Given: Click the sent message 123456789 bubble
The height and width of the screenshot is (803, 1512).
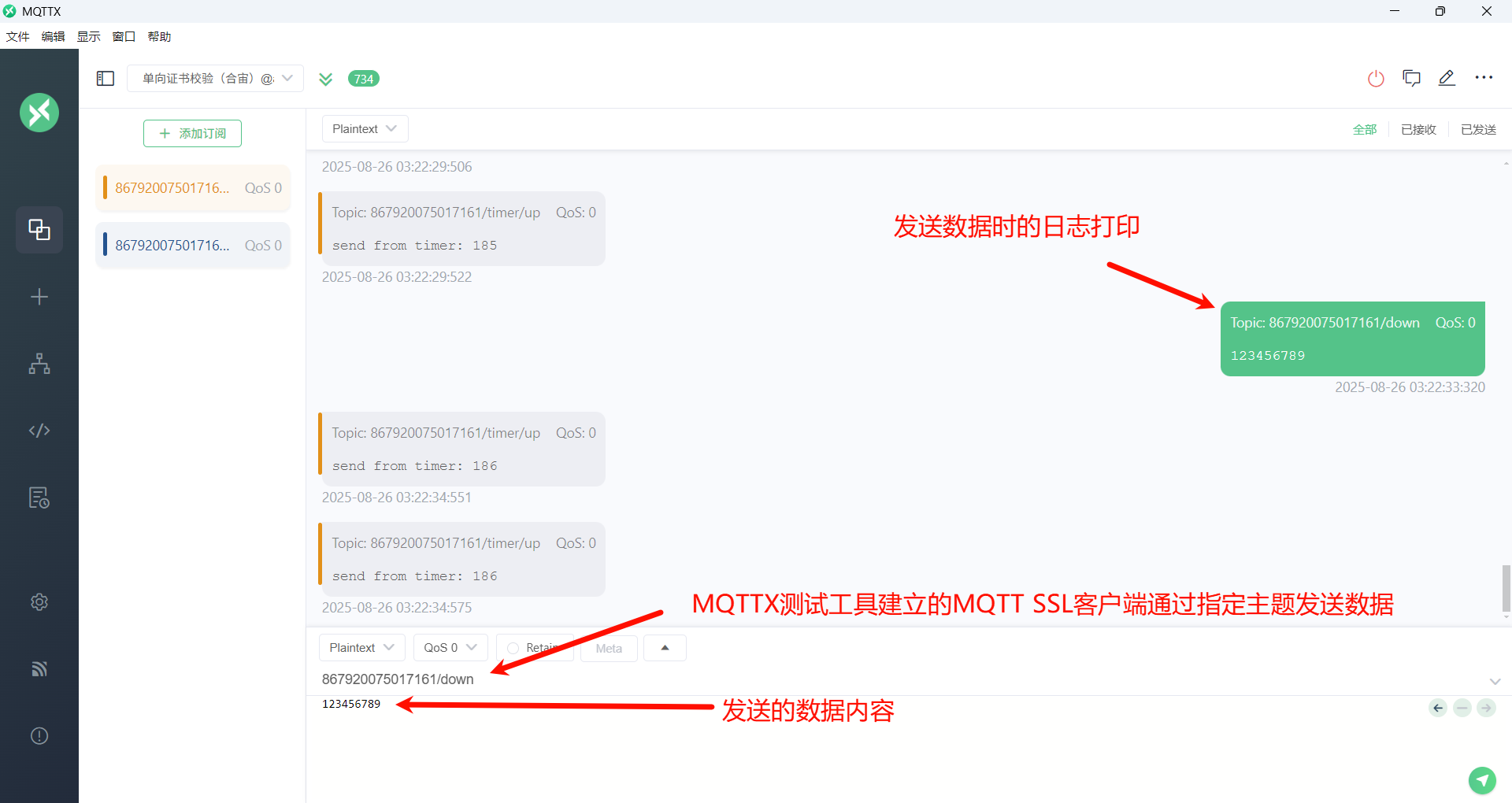Looking at the screenshot, I should point(1352,339).
